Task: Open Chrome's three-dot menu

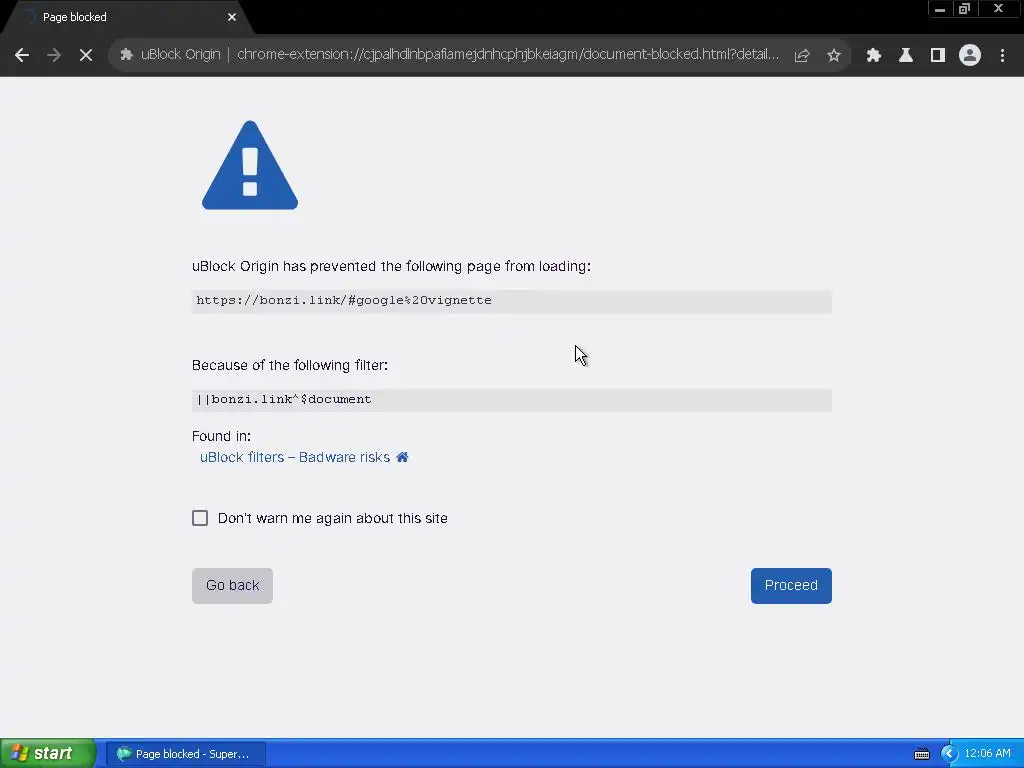Action: click(x=1002, y=56)
